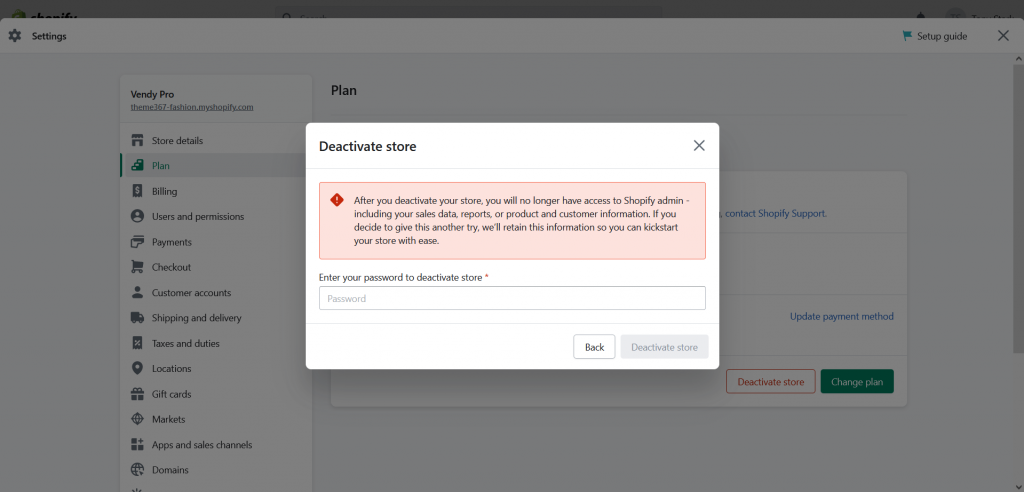1024x492 pixels.
Task: Click Deactivate store button in dialog
Action: 664,347
